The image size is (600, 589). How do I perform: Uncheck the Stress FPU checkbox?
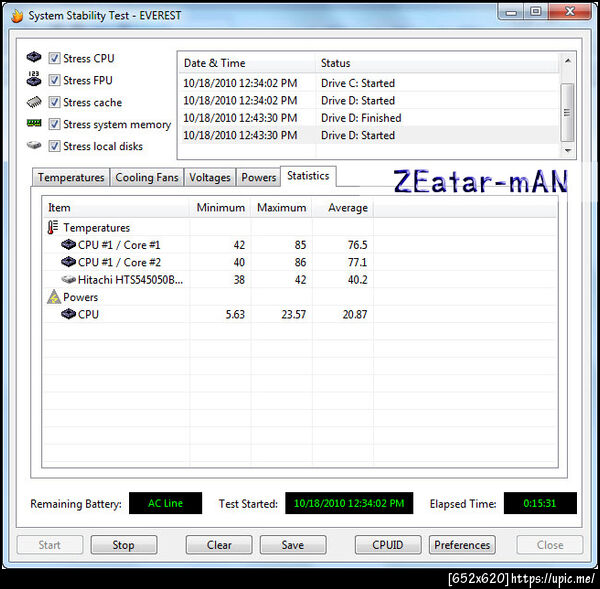(54, 80)
